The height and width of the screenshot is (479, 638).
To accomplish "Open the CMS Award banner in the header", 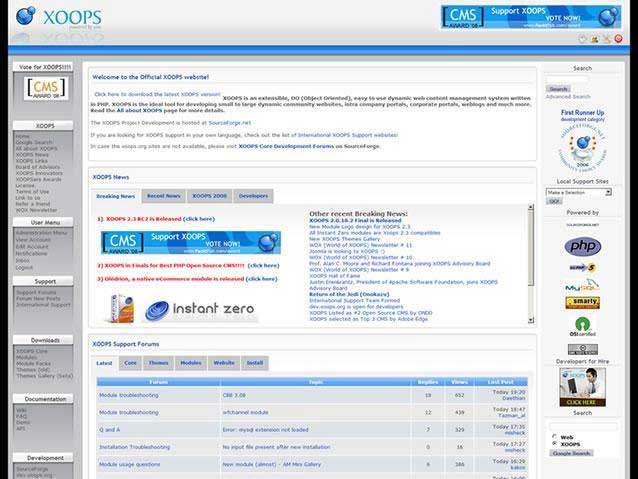I will point(531,17).
